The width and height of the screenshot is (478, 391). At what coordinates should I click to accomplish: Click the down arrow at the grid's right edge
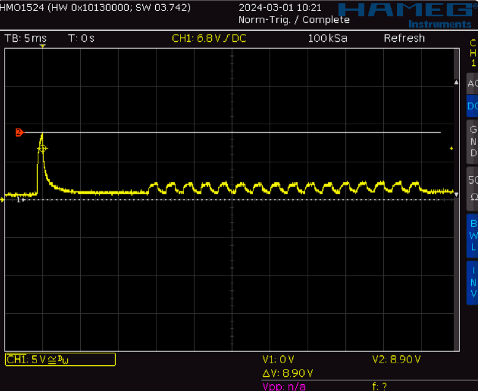[456, 195]
